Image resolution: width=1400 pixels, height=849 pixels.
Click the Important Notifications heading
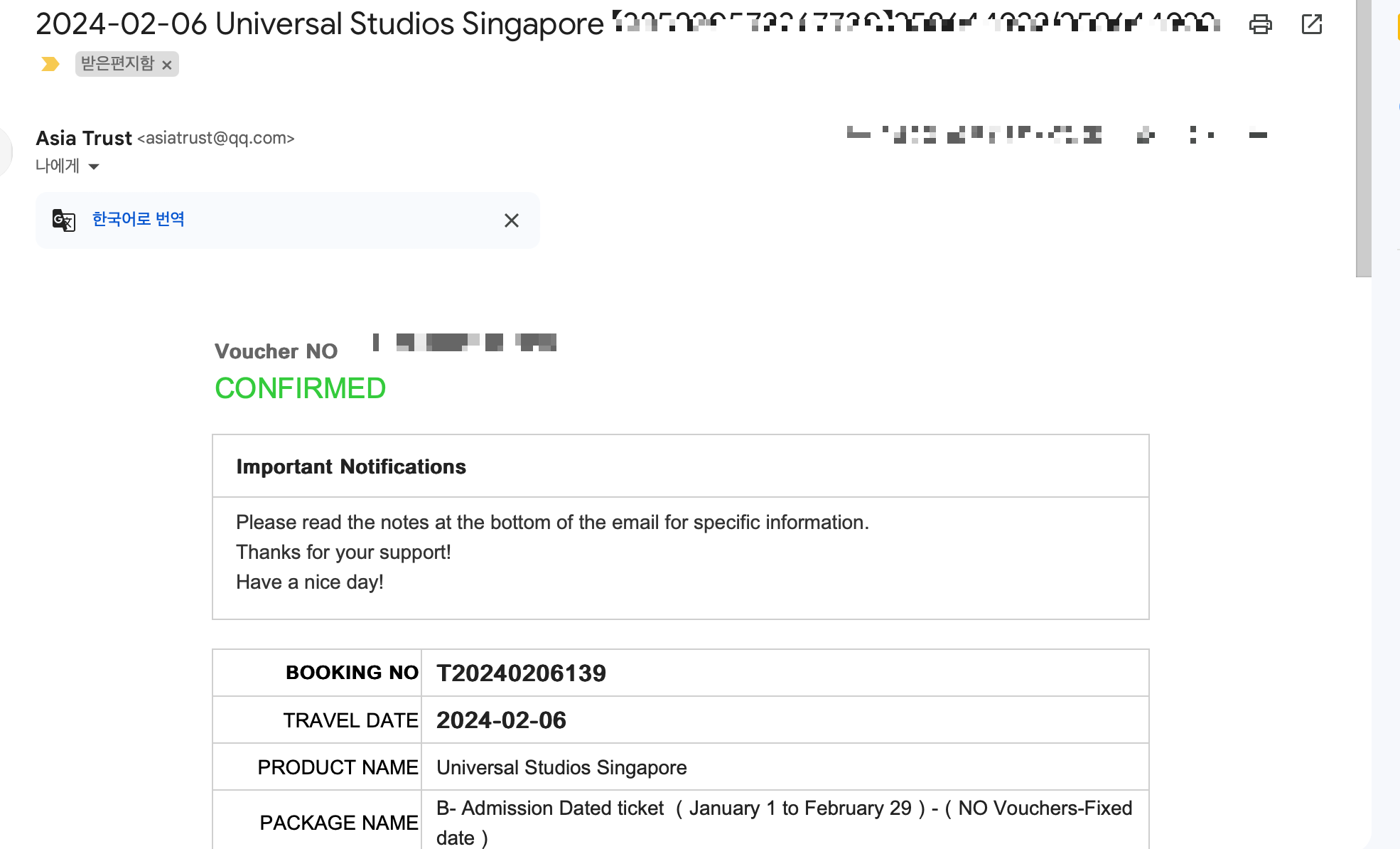click(x=351, y=466)
